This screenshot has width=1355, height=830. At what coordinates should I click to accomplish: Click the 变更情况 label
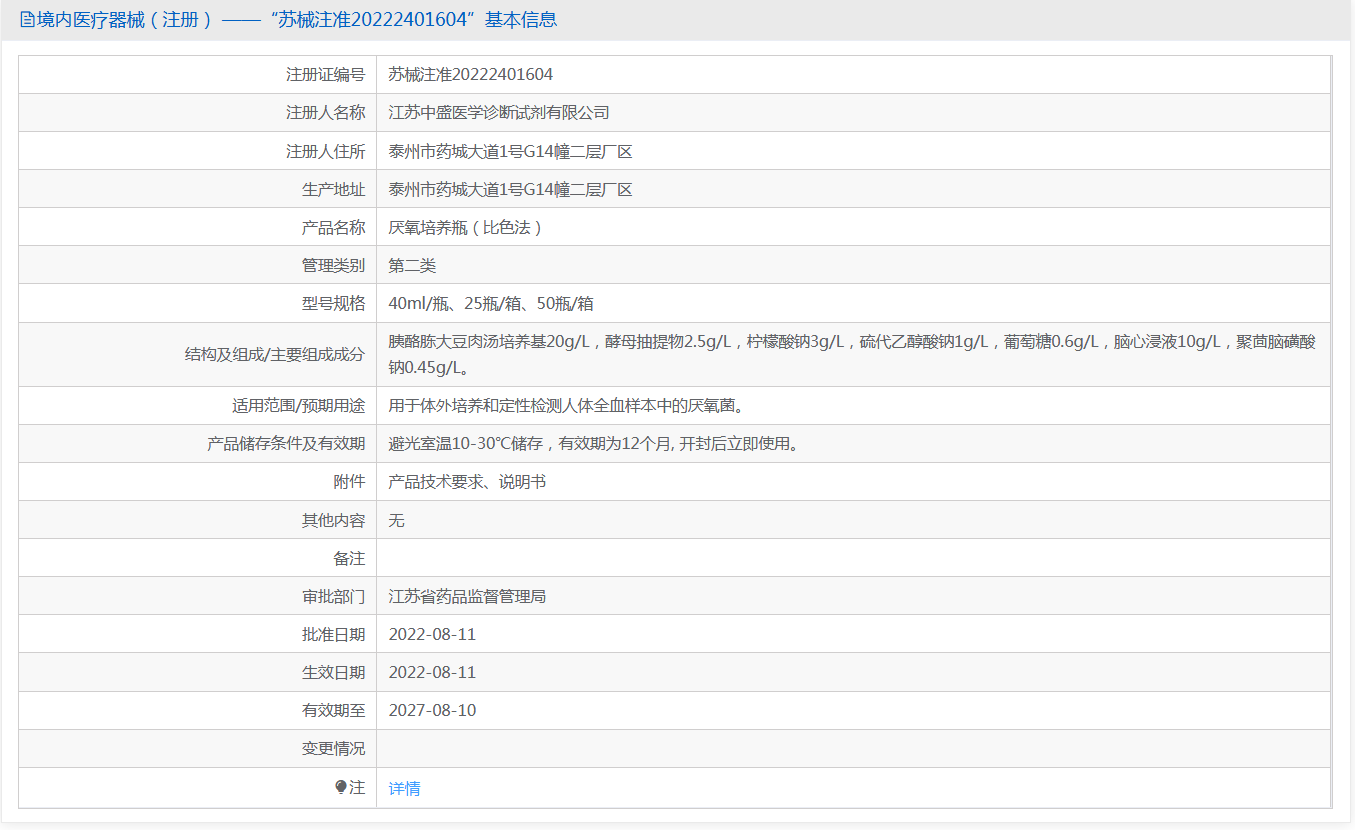click(334, 748)
